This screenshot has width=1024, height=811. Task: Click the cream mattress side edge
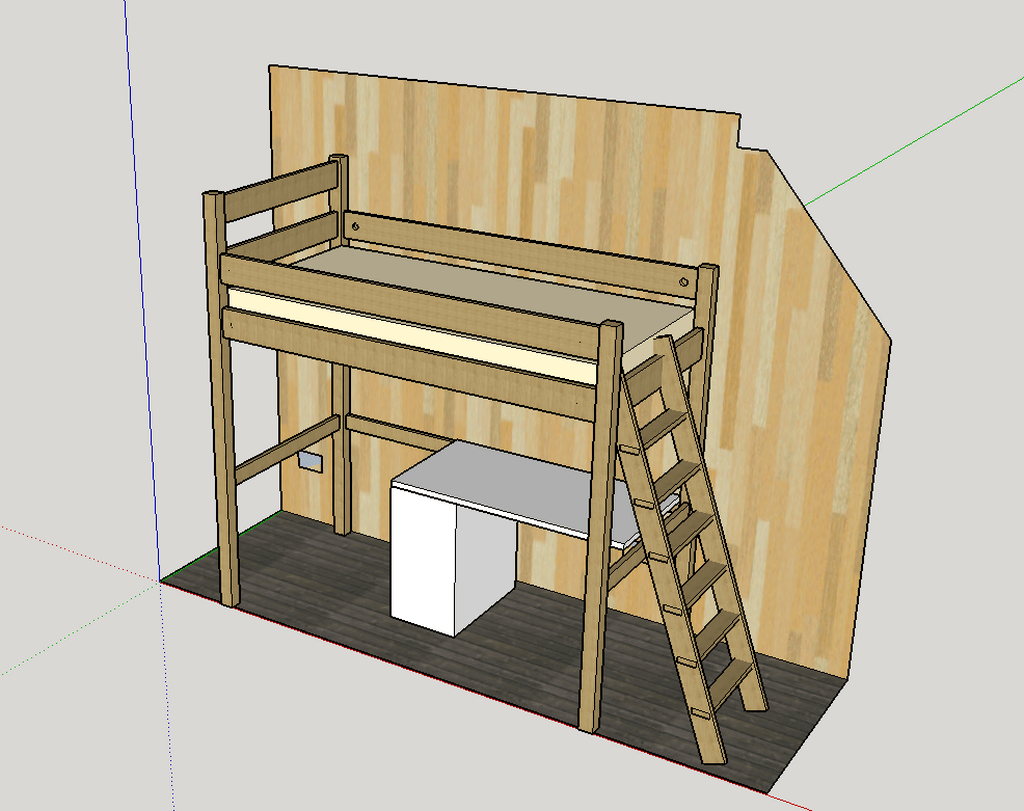410,334
